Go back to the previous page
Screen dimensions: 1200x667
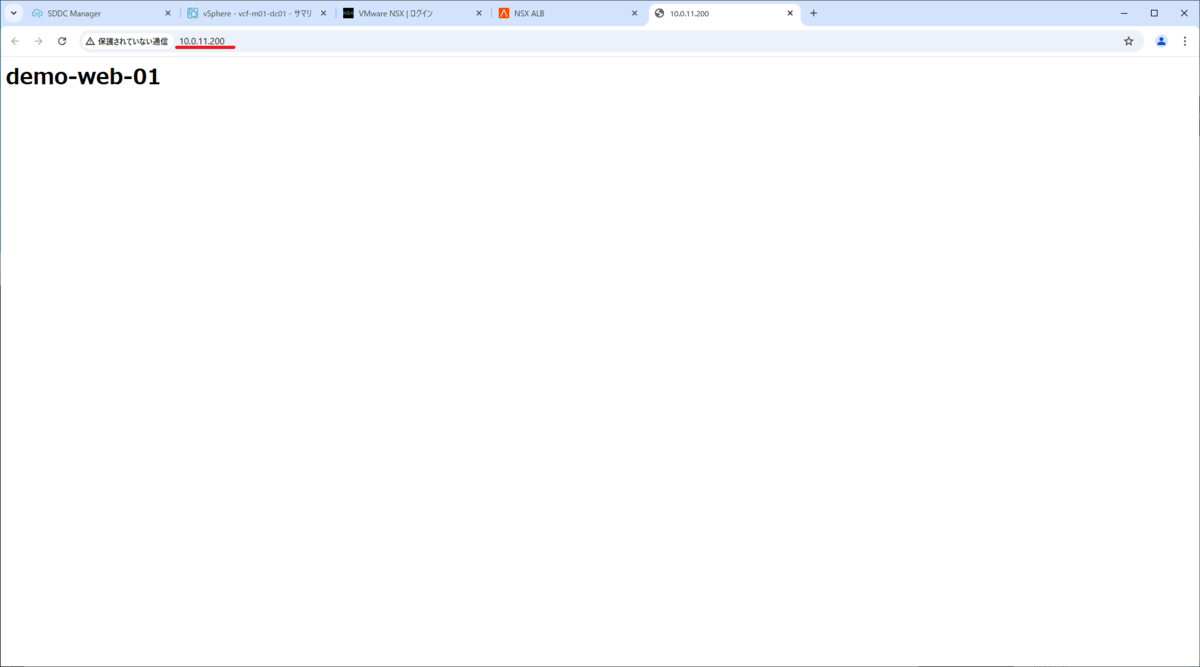[15, 41]
